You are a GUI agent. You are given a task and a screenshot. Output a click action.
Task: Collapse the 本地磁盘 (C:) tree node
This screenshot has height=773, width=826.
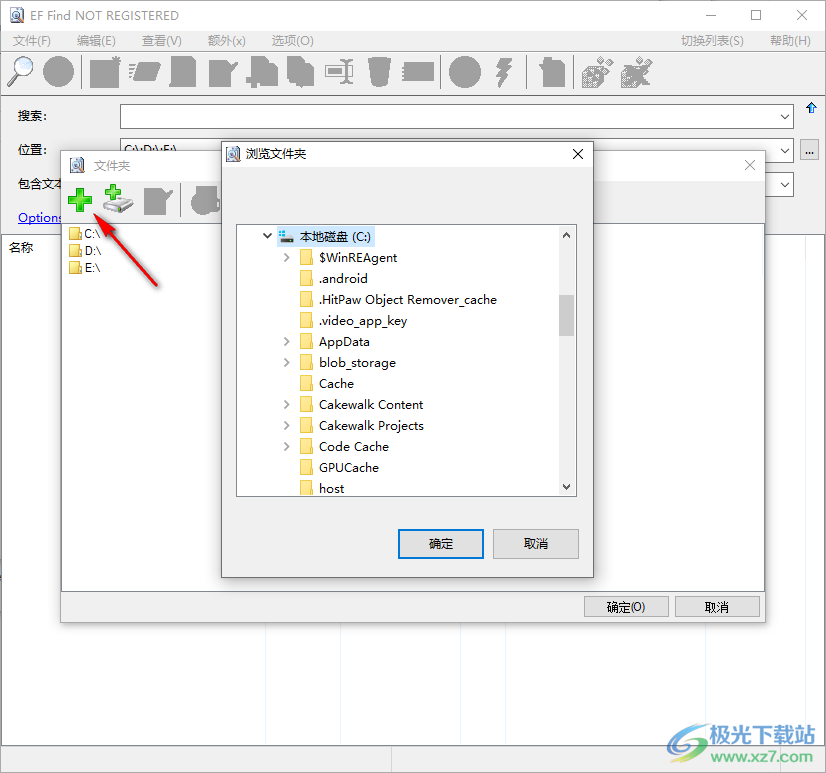point(267,236)
